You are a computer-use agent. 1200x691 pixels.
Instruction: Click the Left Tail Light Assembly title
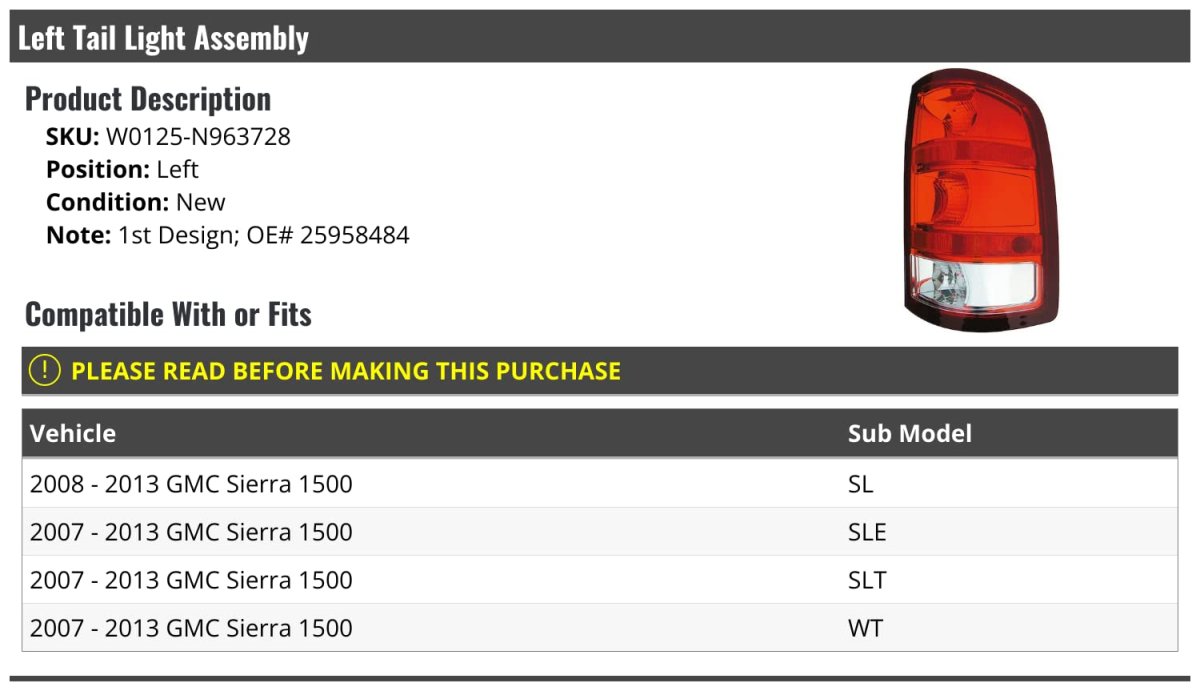(163, 38)
